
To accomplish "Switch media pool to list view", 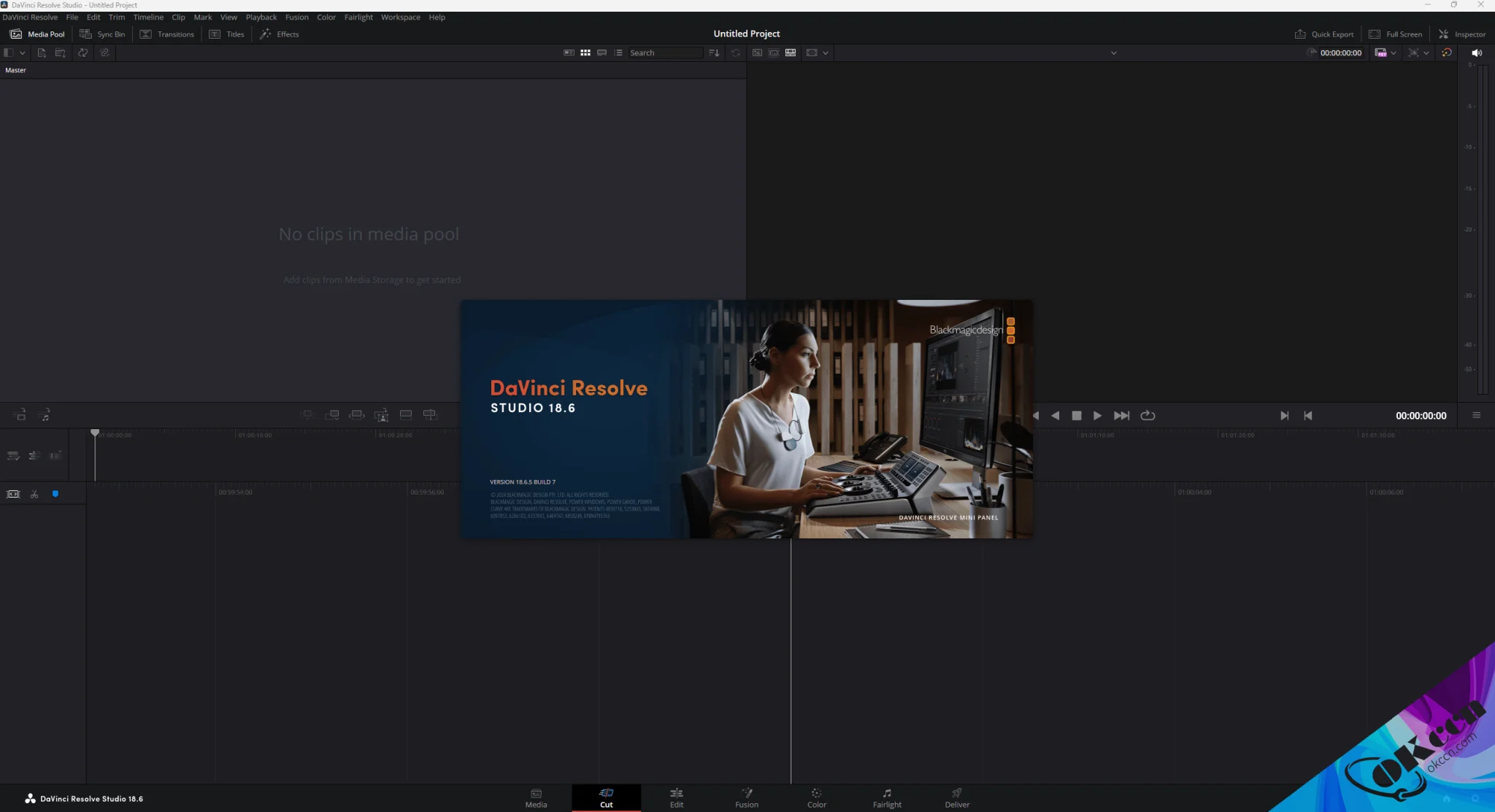I will click(x=618, y=53).
